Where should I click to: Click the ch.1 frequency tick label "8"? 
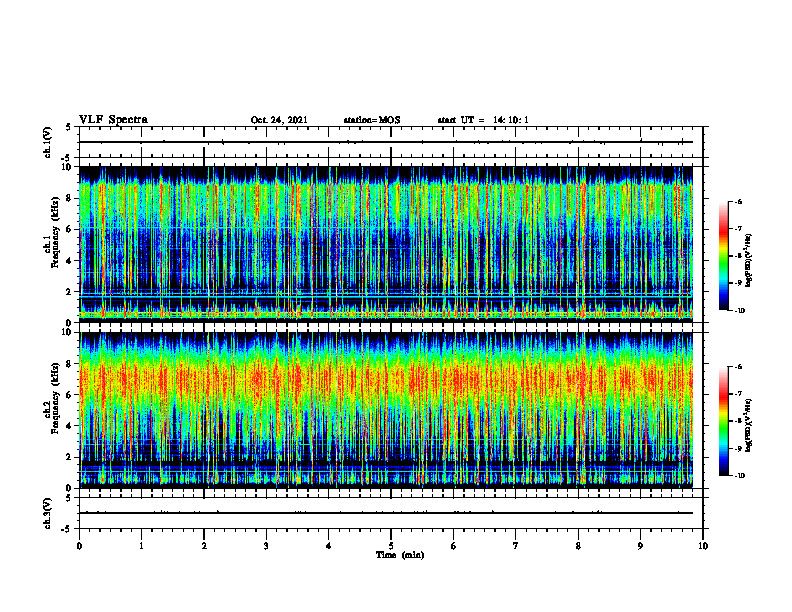69,198
